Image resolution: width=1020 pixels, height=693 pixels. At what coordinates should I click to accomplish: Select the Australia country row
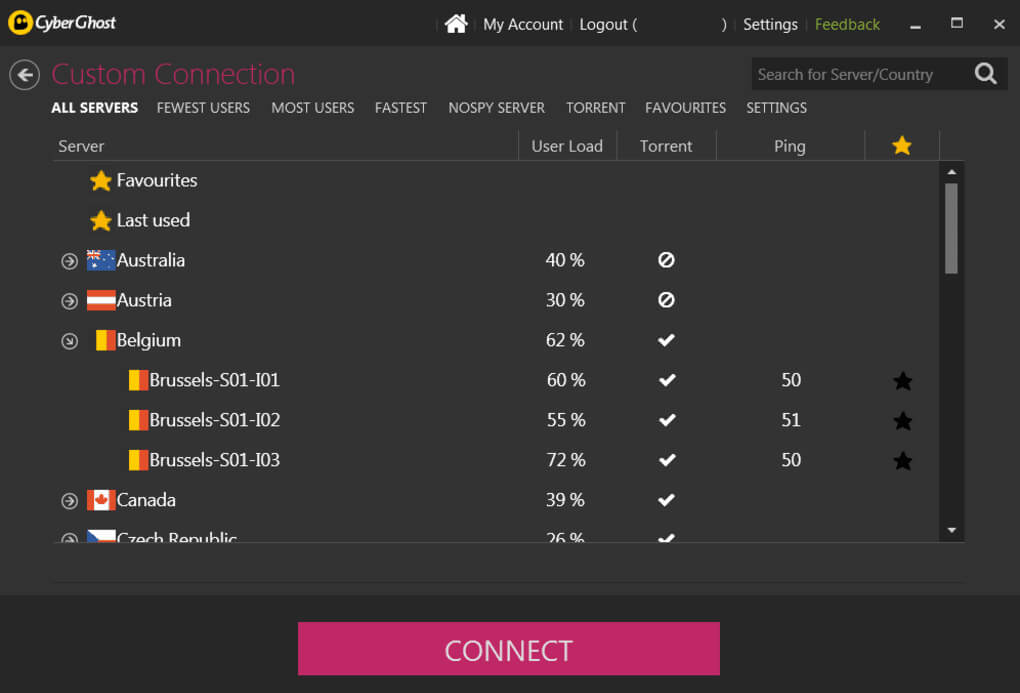pos(496,260)
